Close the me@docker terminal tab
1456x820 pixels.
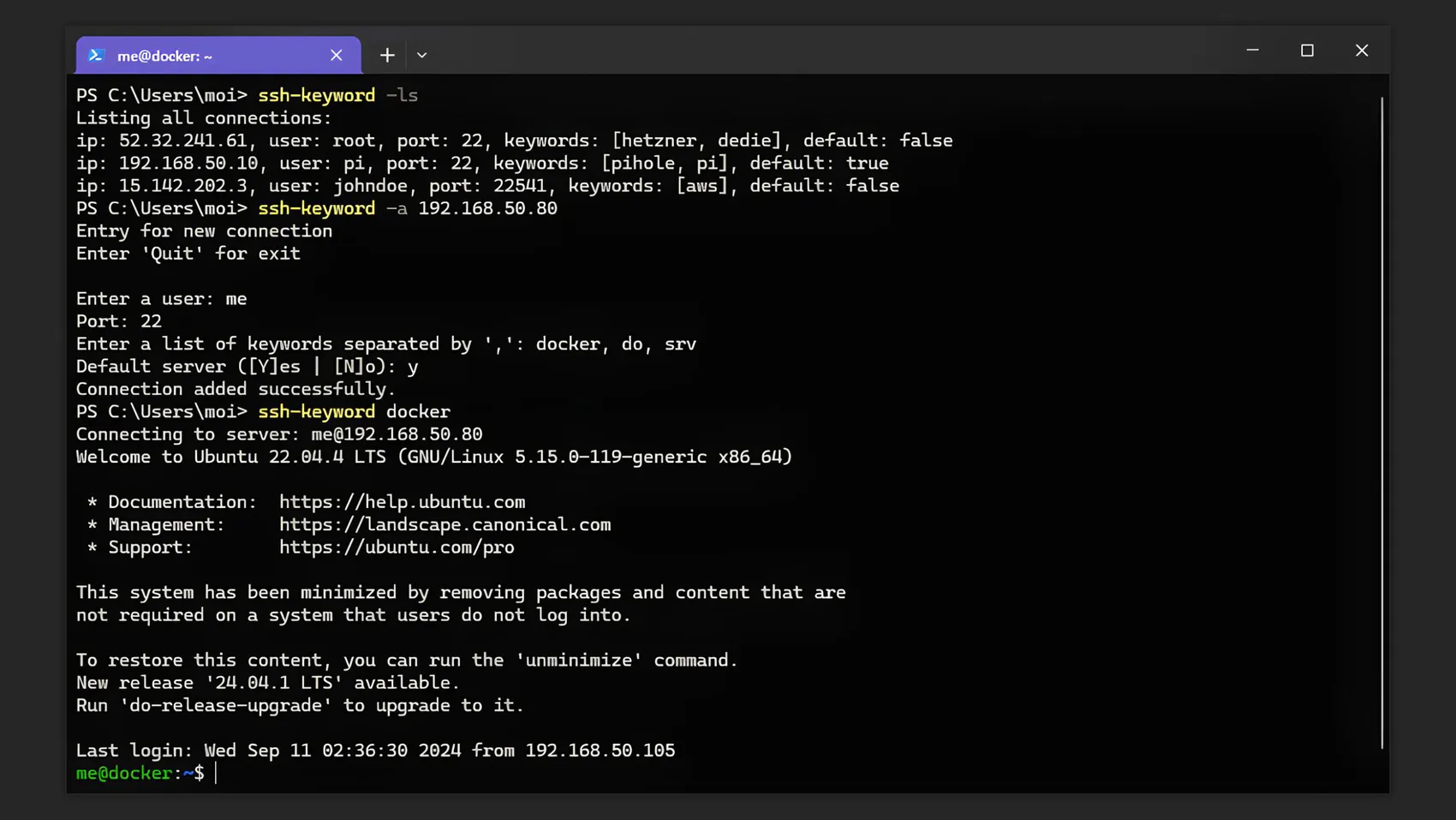pyautogui.click(x=336, y=56)
